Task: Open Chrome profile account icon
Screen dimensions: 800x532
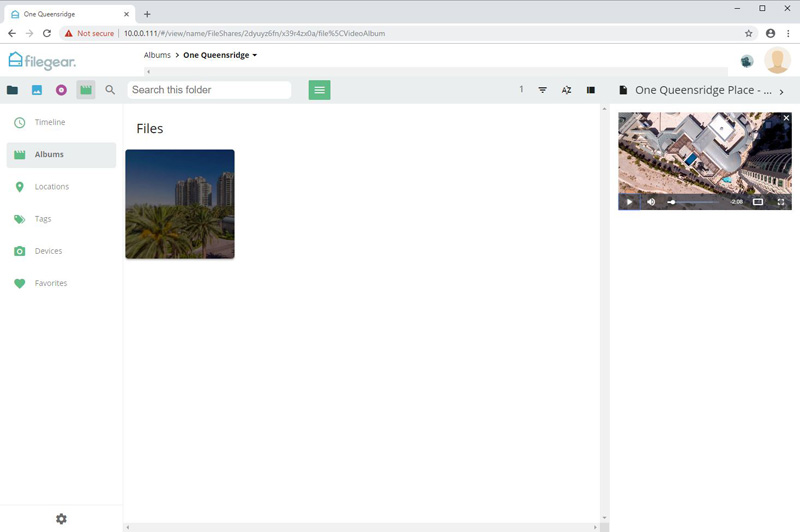Action: pos(770,33)
